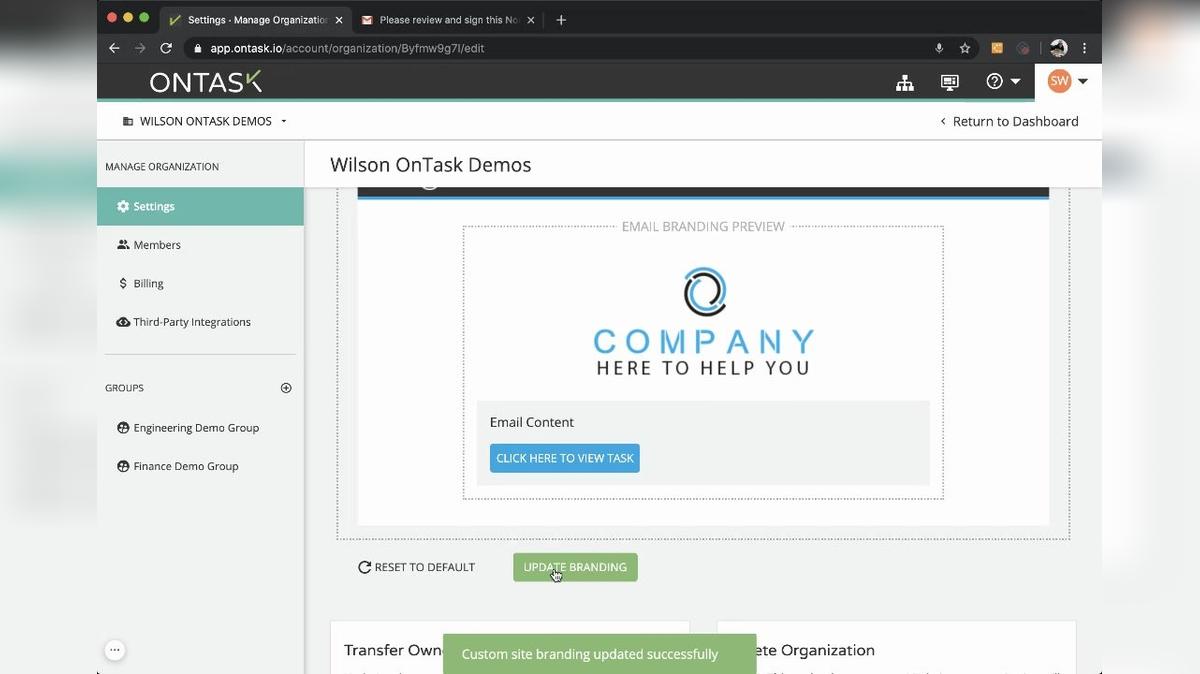Screen dimensions: 1200x674
Task: Open the SW user avatar menu
Action: [1068, 82]
